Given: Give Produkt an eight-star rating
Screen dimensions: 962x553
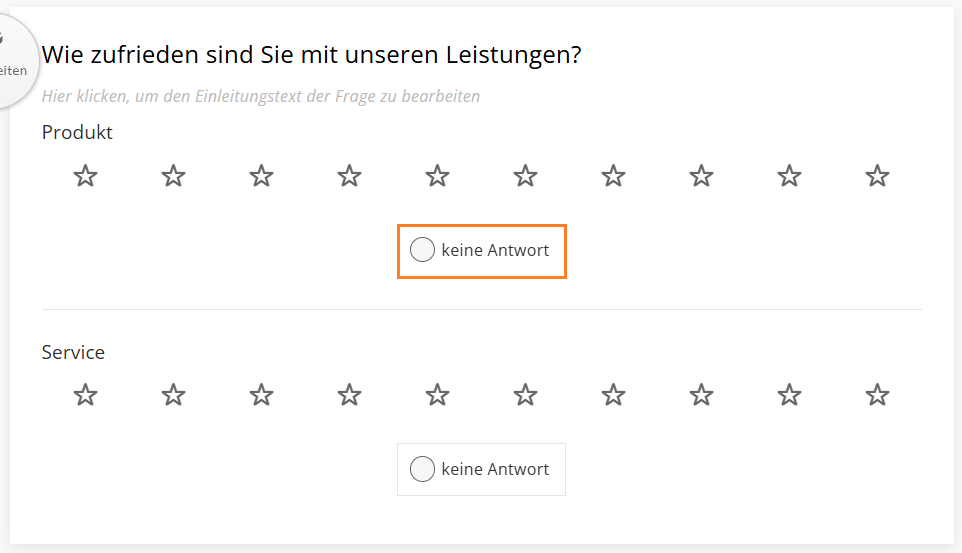Looking at the screenshot, I should coord(702,177).
